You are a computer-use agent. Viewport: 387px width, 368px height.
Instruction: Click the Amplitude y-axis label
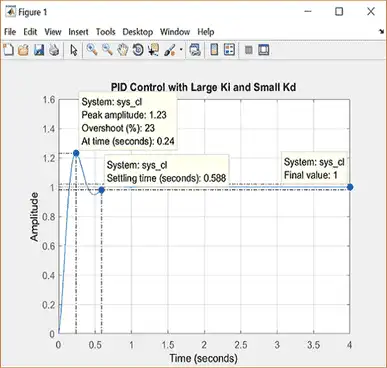tap(34, 217)
